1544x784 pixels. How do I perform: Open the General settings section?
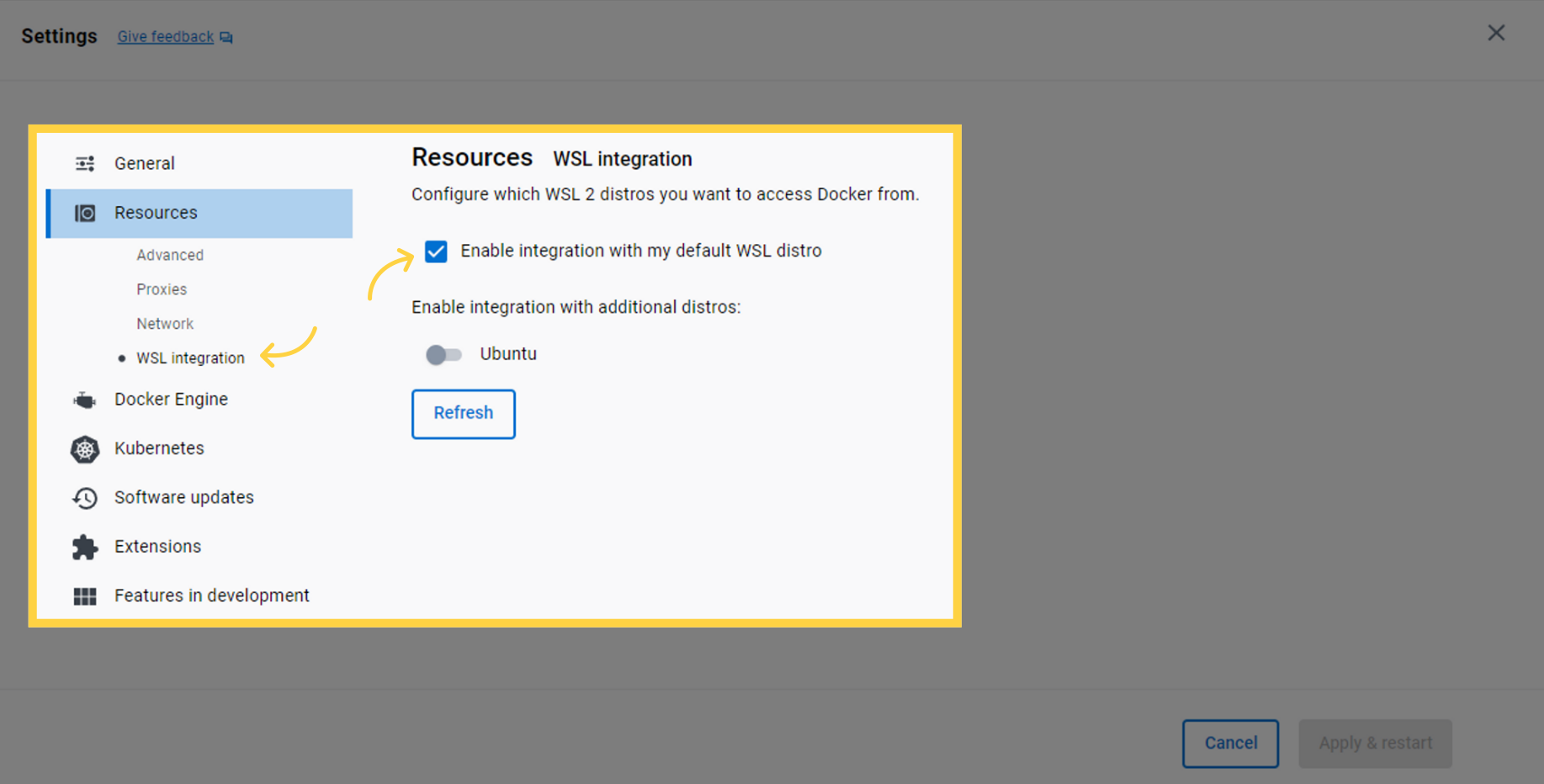coord(199,163)
